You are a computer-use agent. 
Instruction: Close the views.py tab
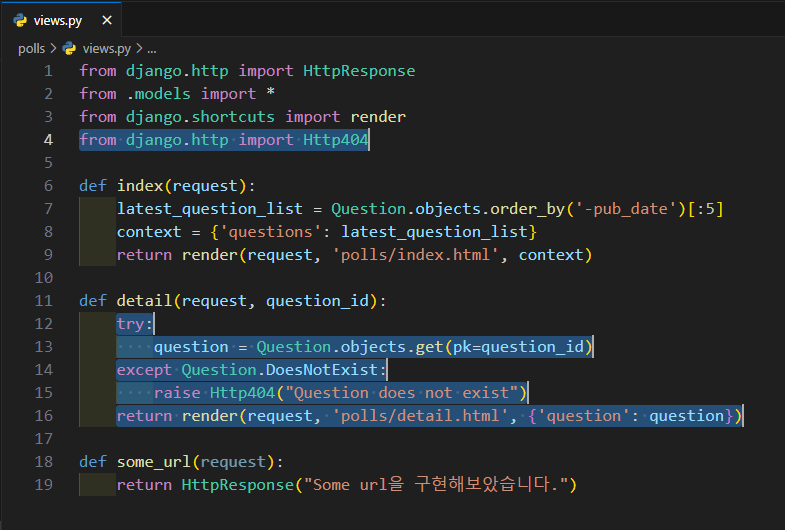click(x=107, y=20)
